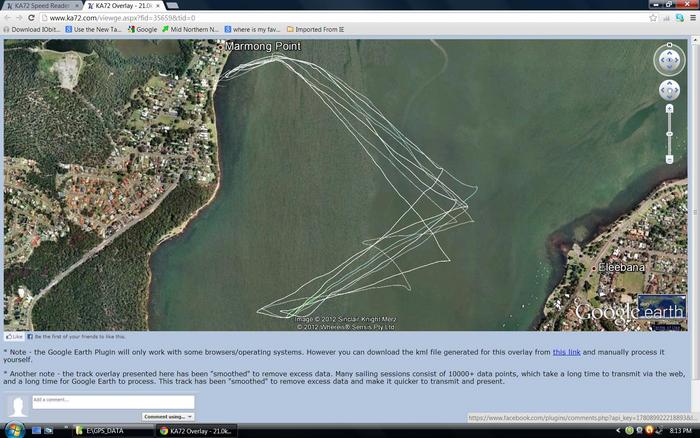
Task: Open the E:\GPS_DATA taskbar window
Action: 110,430
